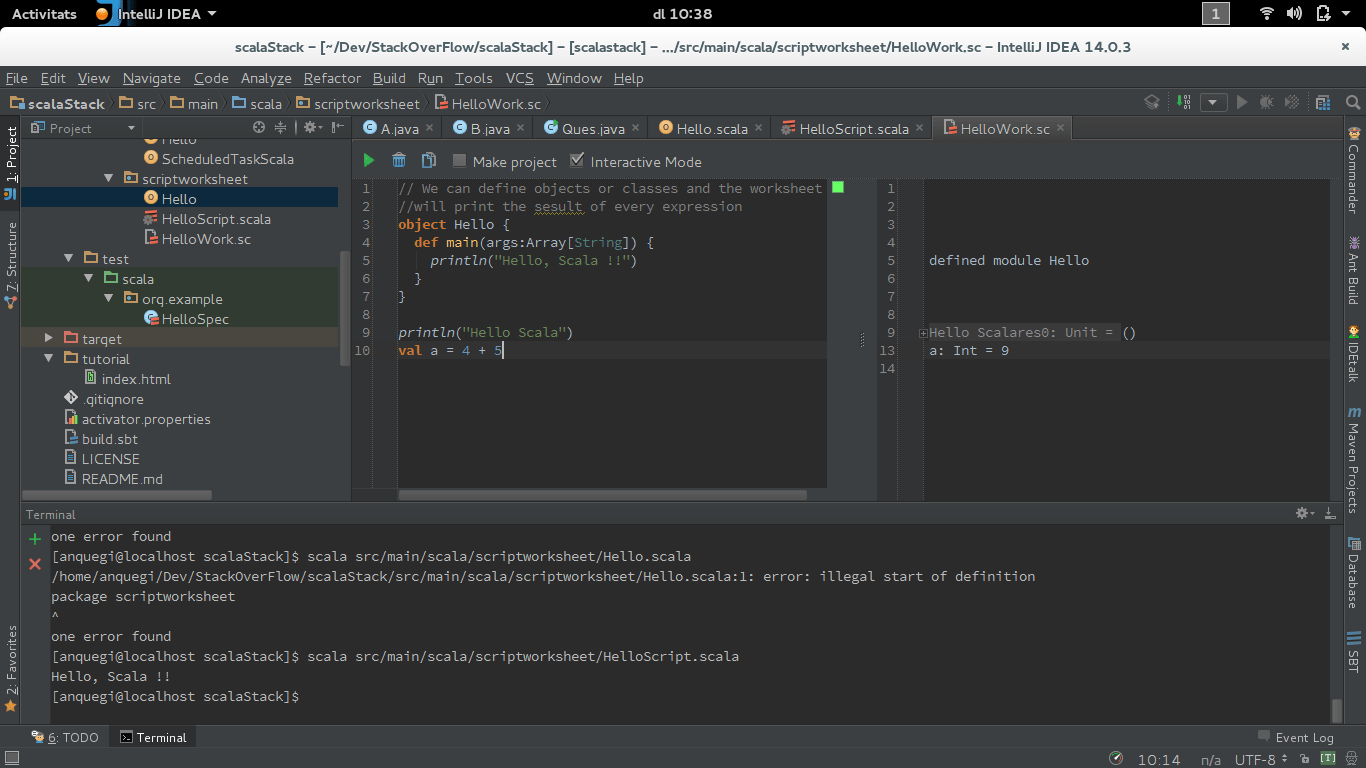Open the Refactor menu
The width and height of the screenshot is (1366, 768).
(x=332, y=78)
